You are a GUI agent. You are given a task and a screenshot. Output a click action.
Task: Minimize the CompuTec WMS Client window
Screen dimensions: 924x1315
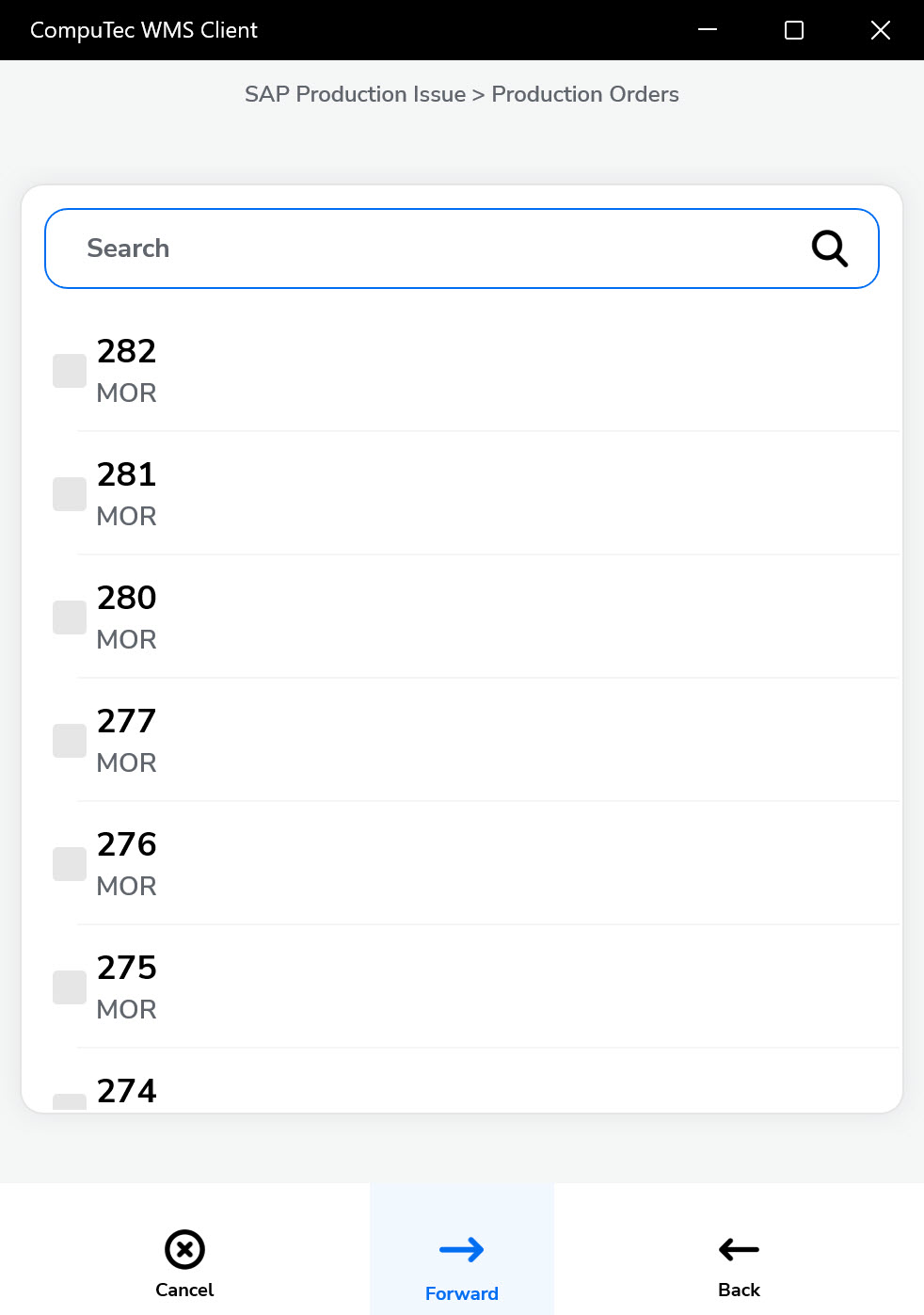(x=708, y=30)
